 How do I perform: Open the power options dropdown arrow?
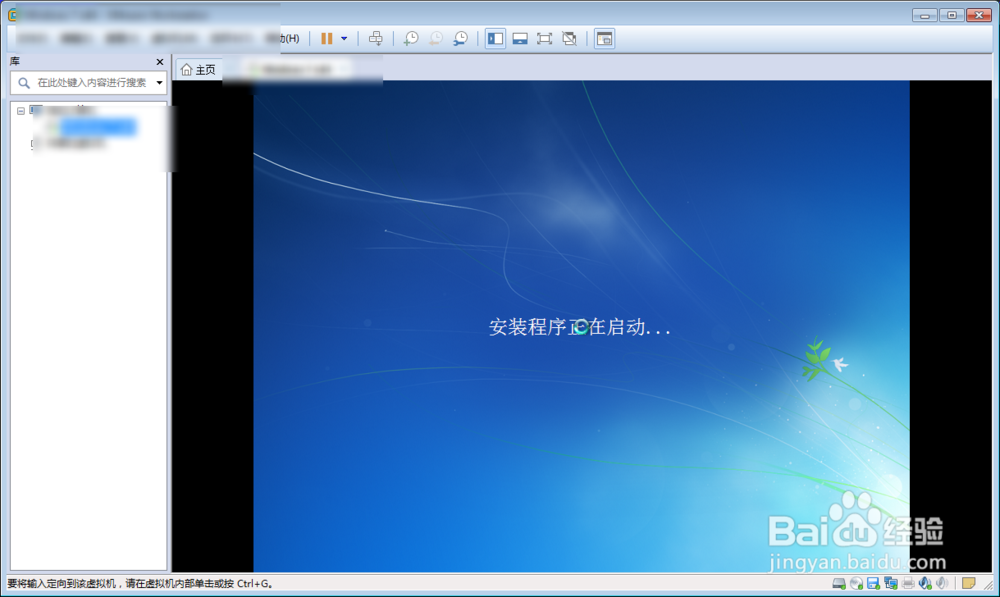(344, 39)
